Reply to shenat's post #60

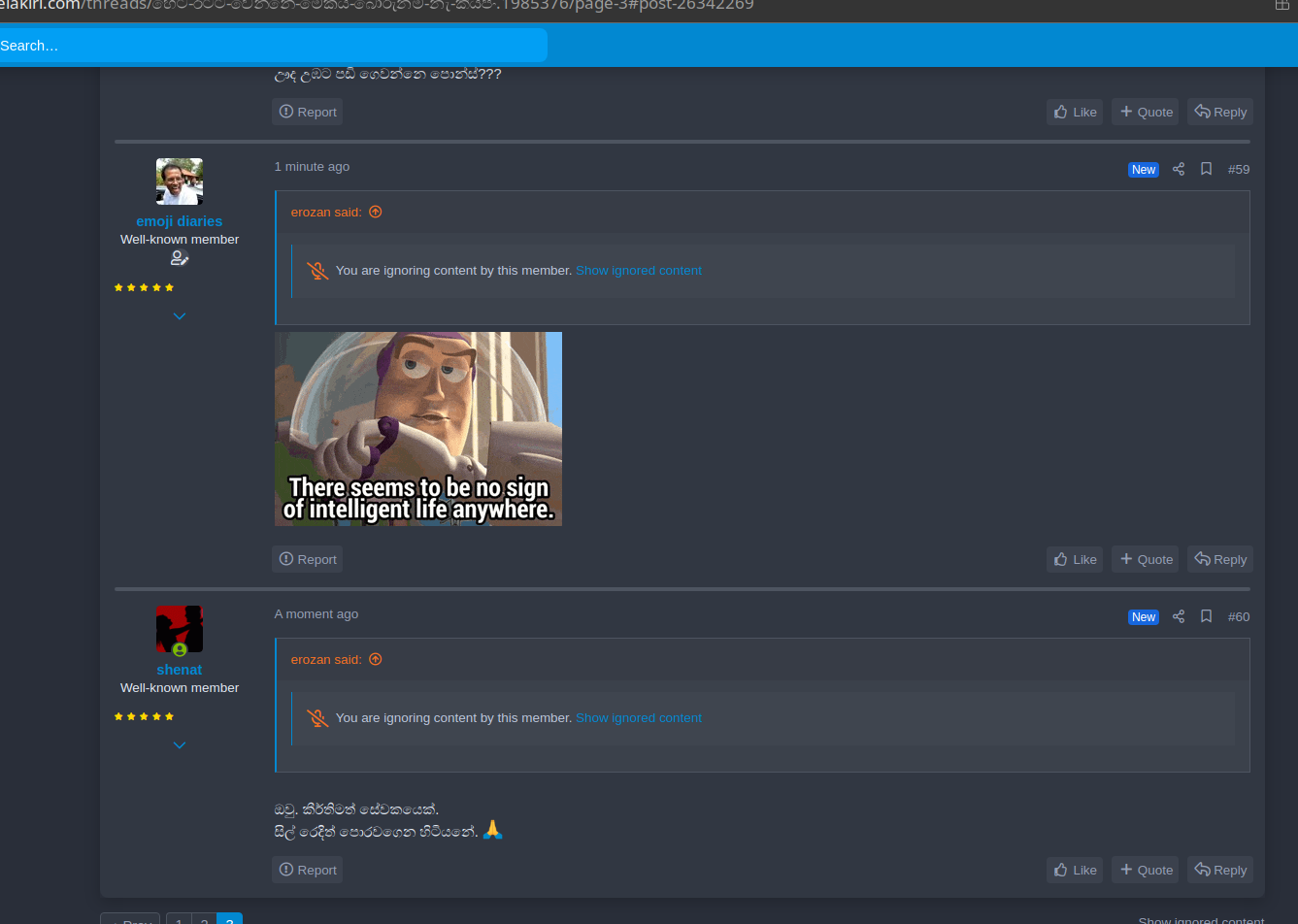[1220, 870]
